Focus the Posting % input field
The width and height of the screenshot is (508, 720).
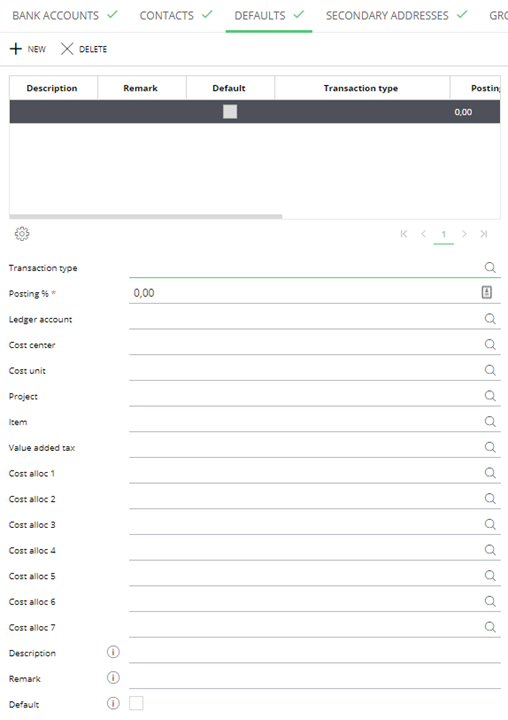(x=304, y=292)
